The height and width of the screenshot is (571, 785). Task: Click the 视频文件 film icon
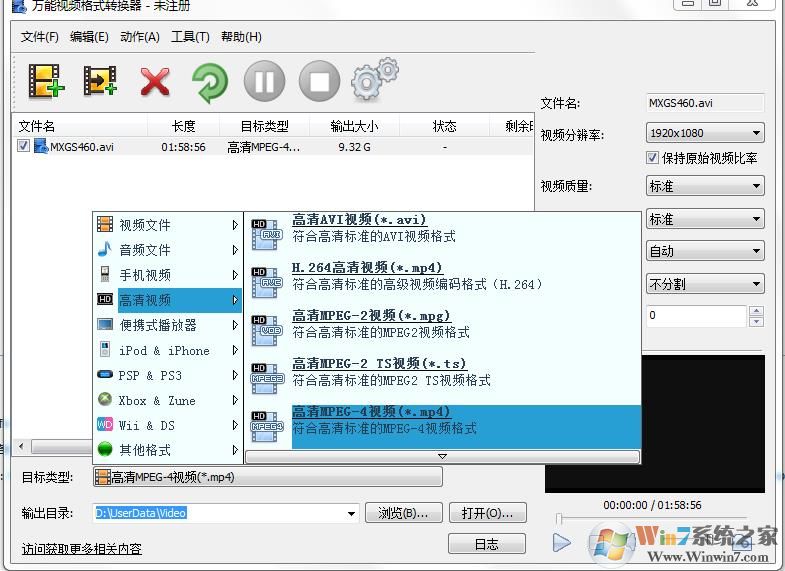click(x=105, y=224)
